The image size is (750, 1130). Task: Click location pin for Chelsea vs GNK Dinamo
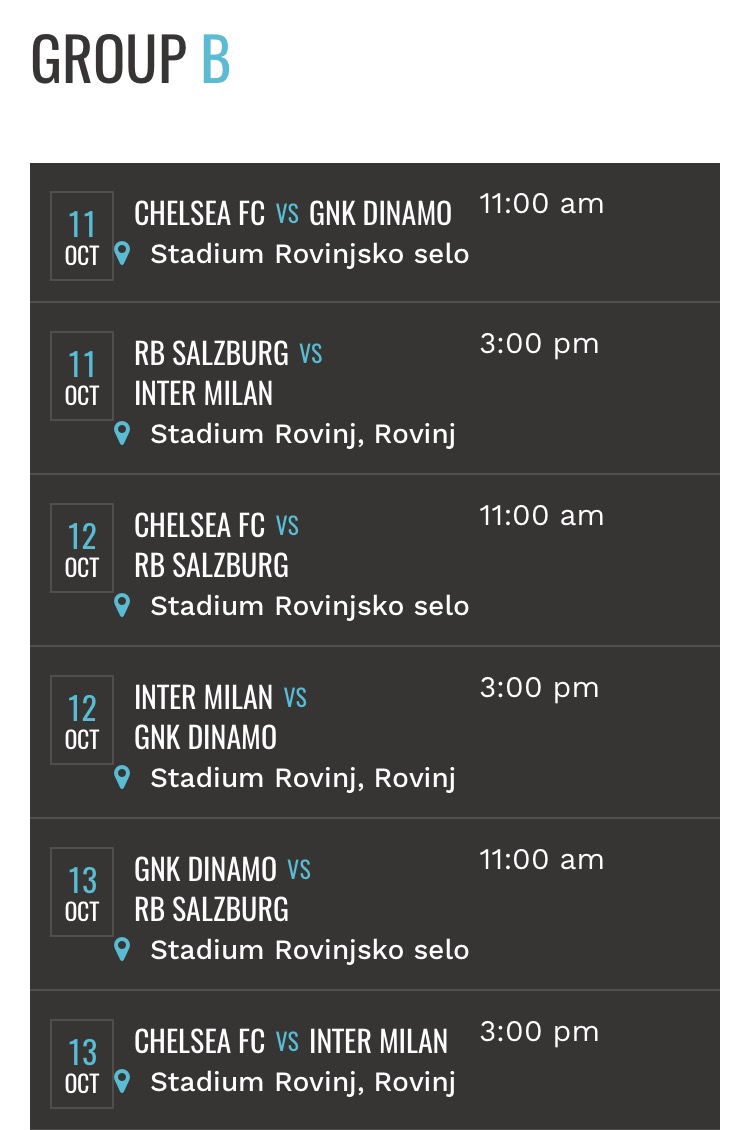tap(122, 254)
